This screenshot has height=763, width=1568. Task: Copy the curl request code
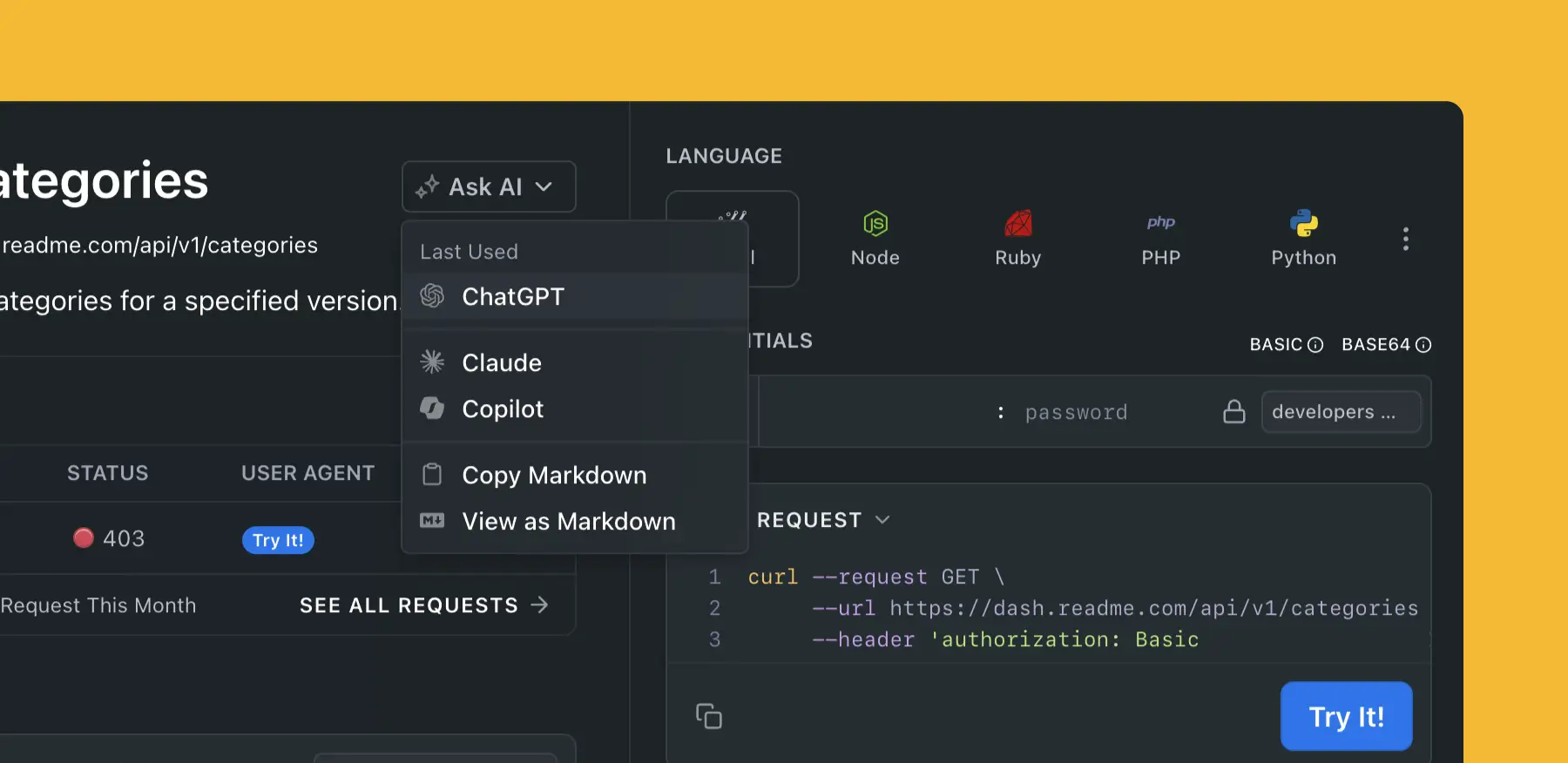tap(709, 716)
